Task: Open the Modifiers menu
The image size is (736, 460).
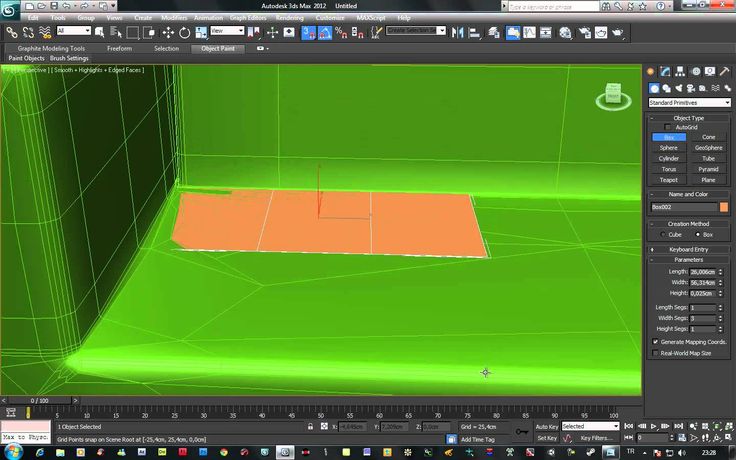Action: pos(174,17)
